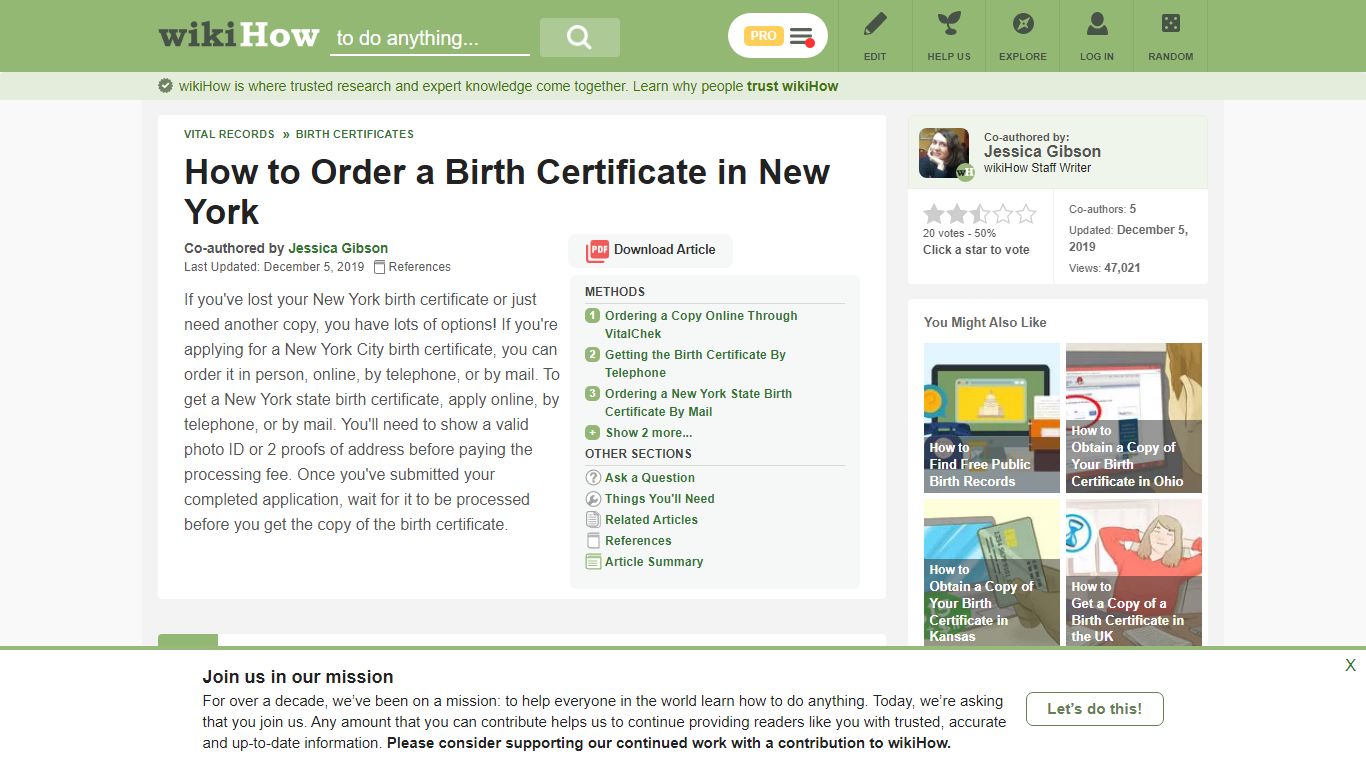This screenshot has width=1366, height=768.
Task: Click the yellow PRO badge
Action: [763, 36]
